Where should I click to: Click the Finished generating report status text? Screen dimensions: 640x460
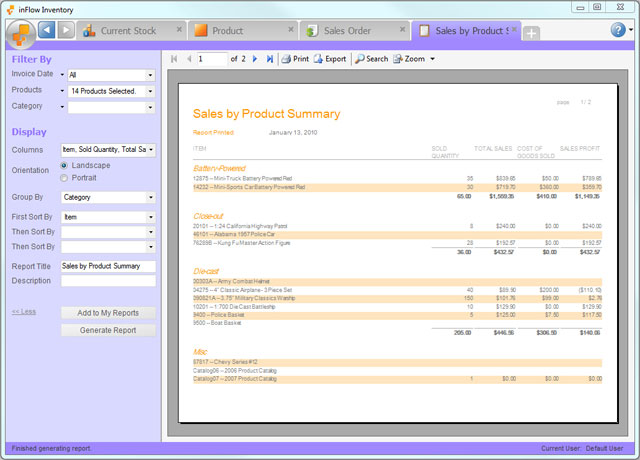click(x=51, y=448)
